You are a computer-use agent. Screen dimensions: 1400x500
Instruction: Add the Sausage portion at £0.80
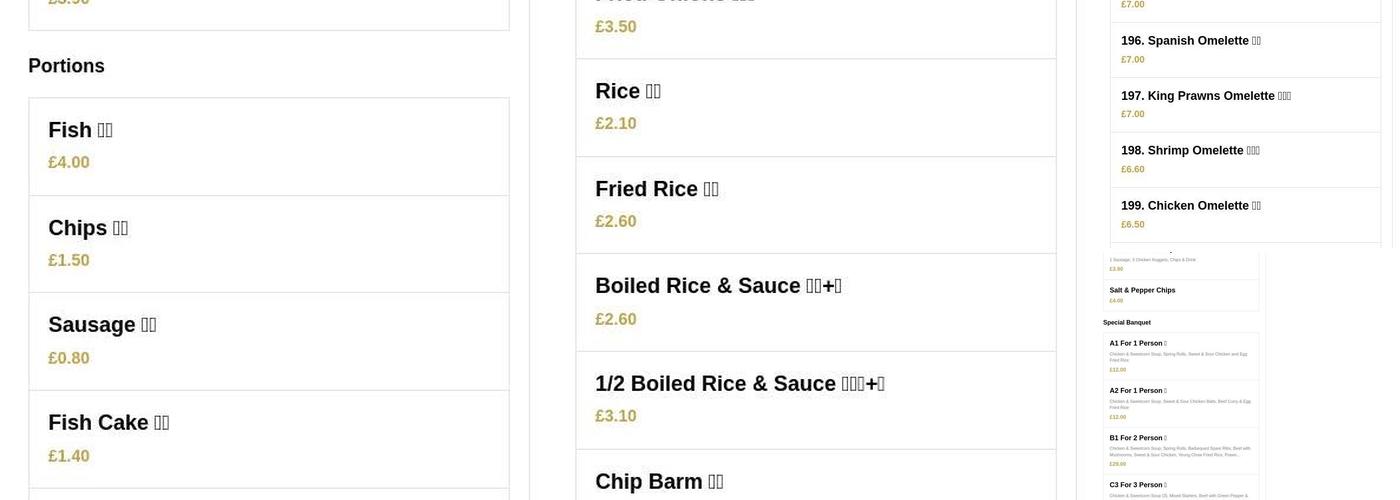click(268, 341)
